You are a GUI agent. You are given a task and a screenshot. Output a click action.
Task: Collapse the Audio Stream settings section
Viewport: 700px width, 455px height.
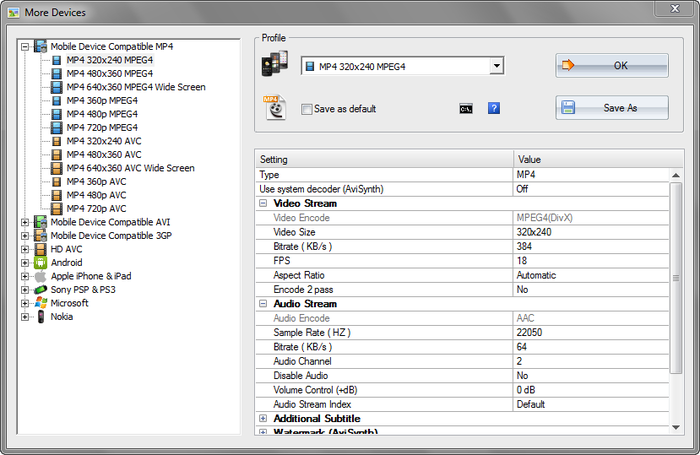pyautogui.click(x=263, y=303)
